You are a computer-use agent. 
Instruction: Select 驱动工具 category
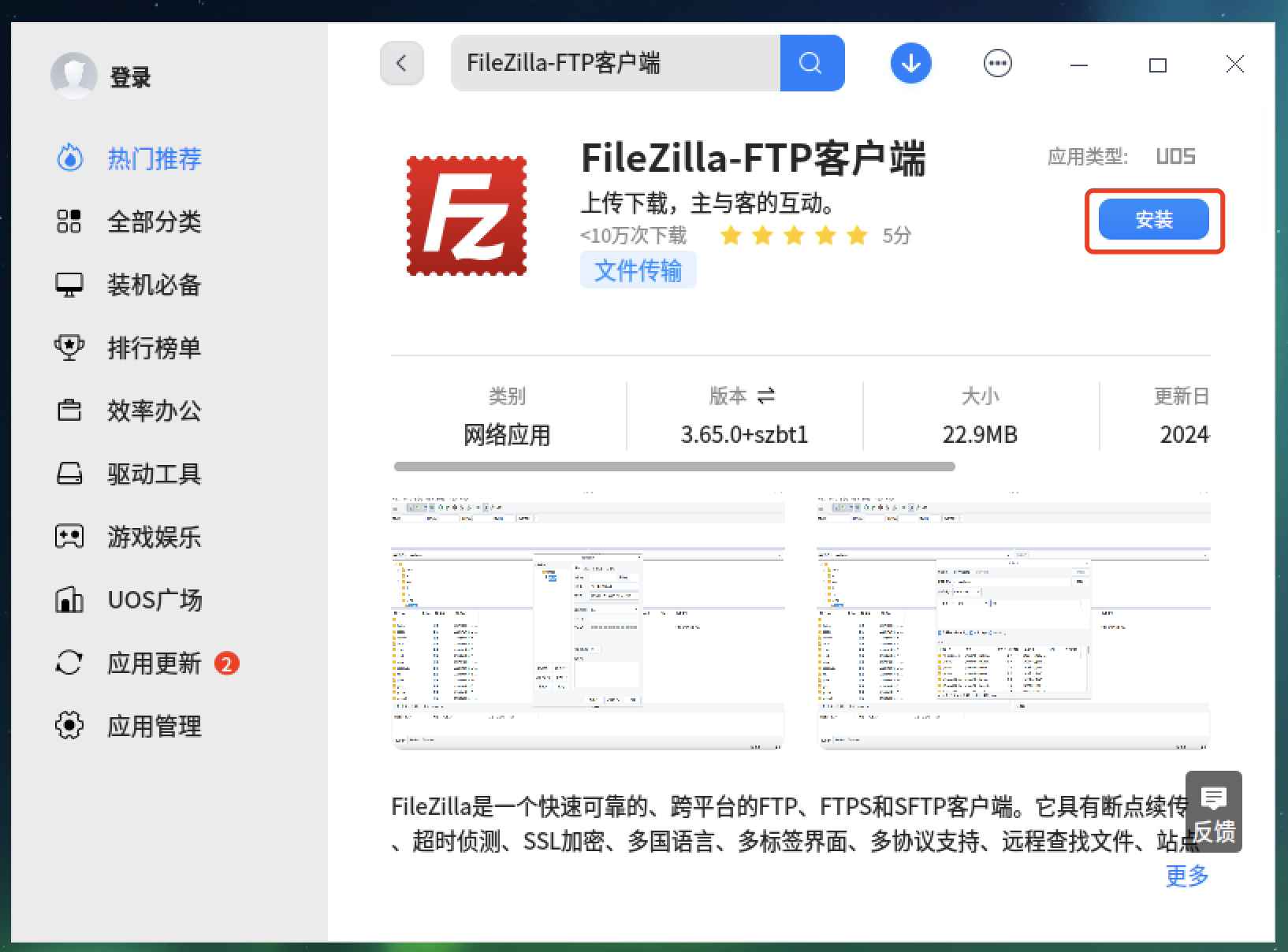pyautogui.click(x=154, y=474)
